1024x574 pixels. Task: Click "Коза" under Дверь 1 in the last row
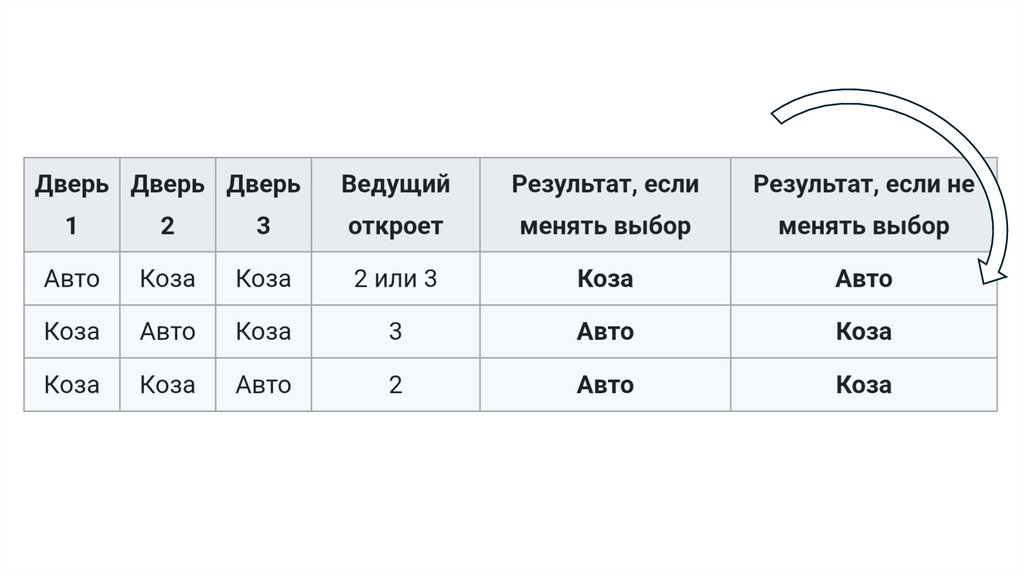(x=72, y=384)
